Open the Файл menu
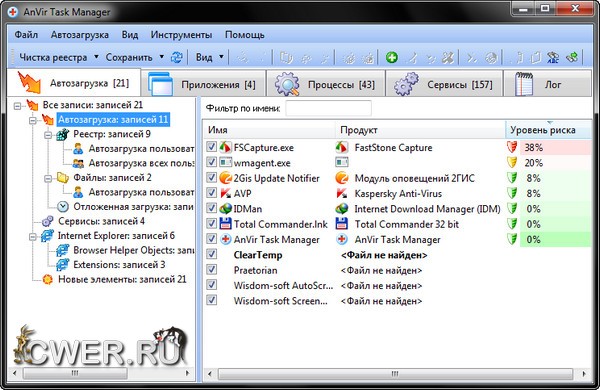 (26, 35)
